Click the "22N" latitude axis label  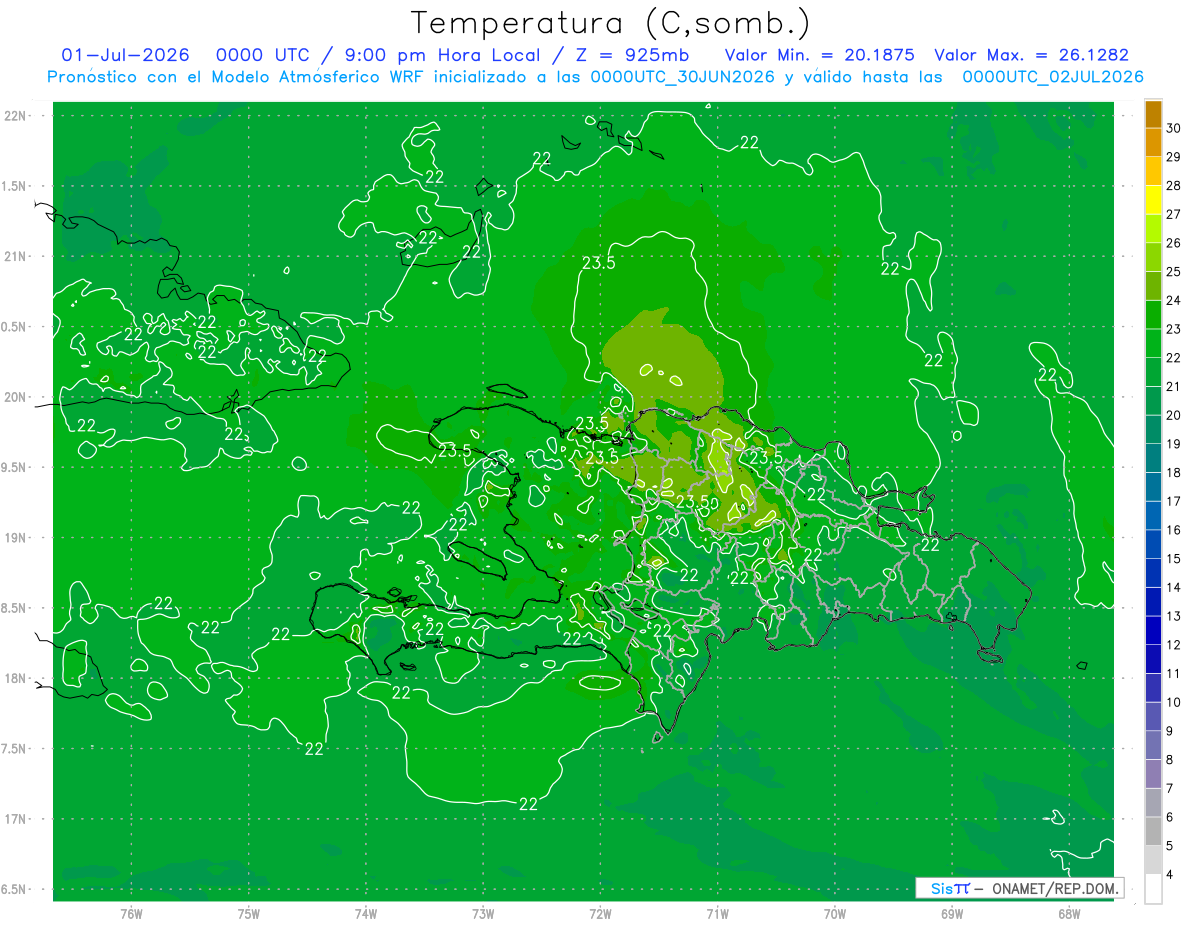click(17, 115)
